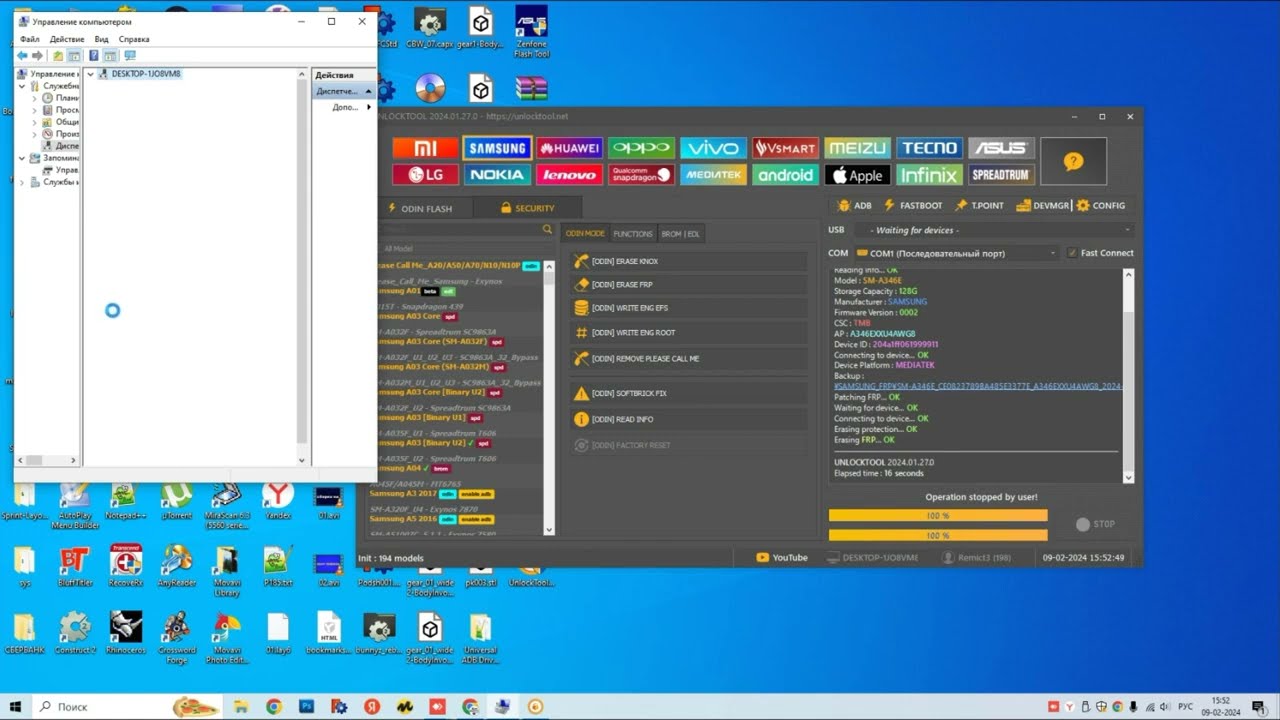Viewport: 1280px width, 720px height.
Task: Click the [ODIN] READ INFO button
Action: point(688,419)
